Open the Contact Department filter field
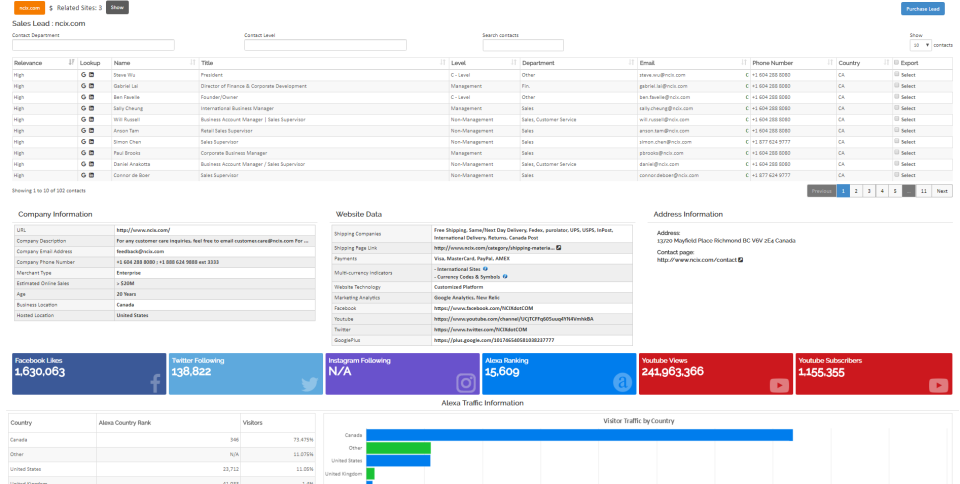This screenshot has width=960, height=484. [x=93, y=45]
